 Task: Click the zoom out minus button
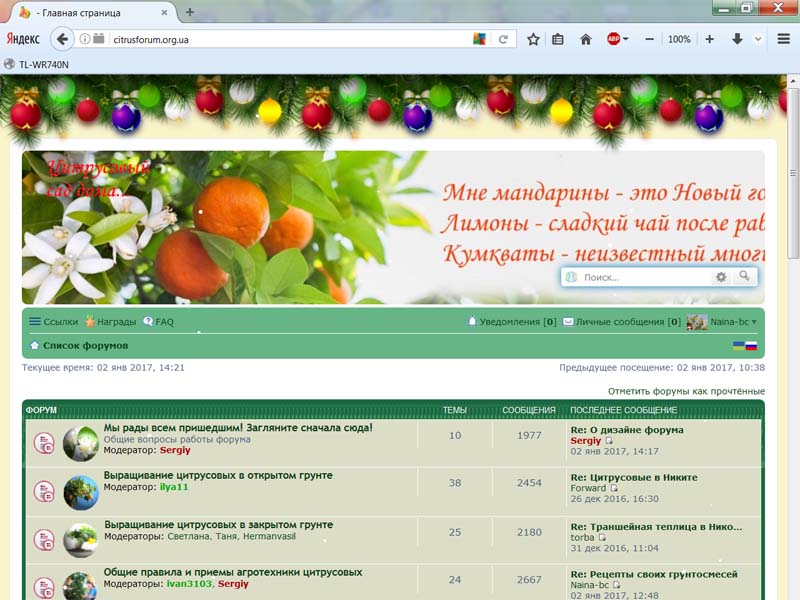click(x=650, y=39)
